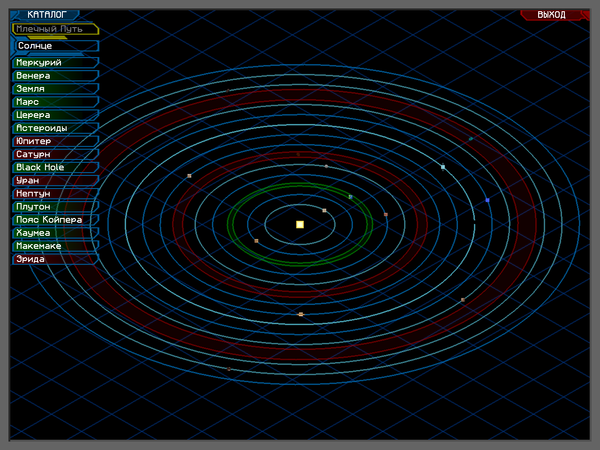
Task: Select Венера from the list
Action: [x=55, y=76]
